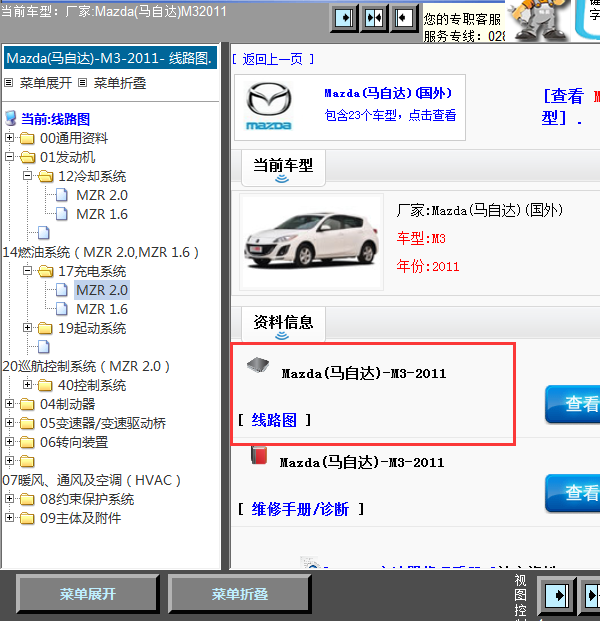This screenshot has height=621, width=600.
Task: Click the right-arrow view button in top toolbar
Action: (344, 18)
